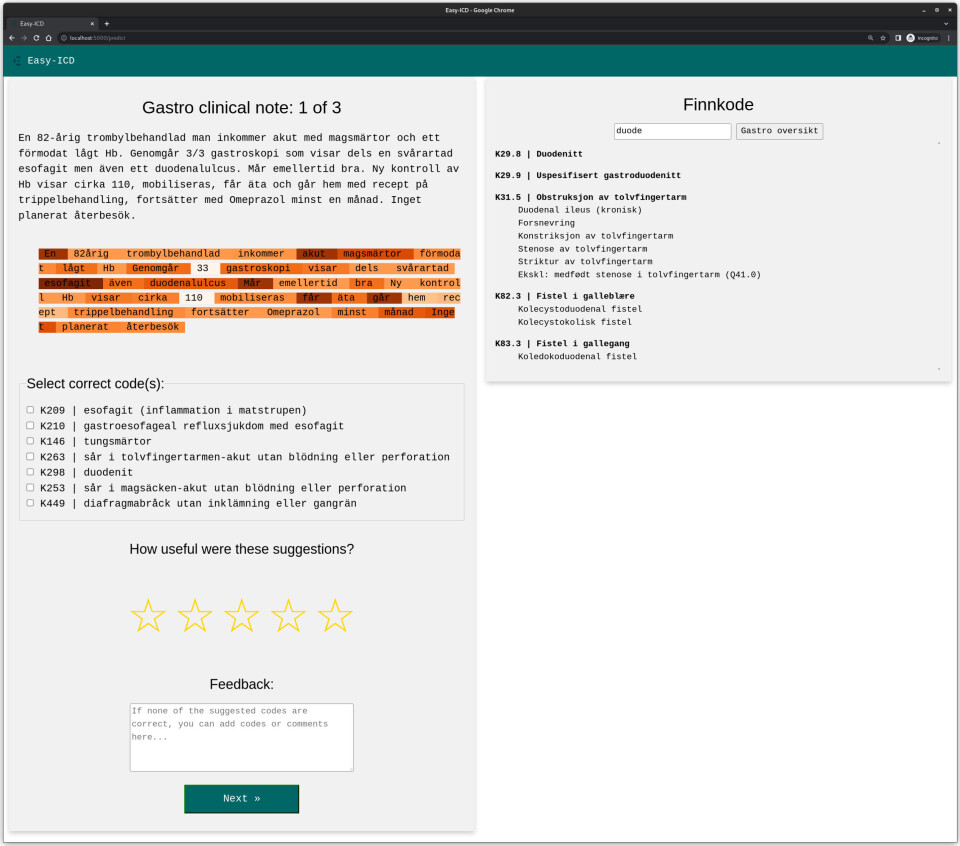
Task: Click the Next » button
Action: click(x=241, y=799)
